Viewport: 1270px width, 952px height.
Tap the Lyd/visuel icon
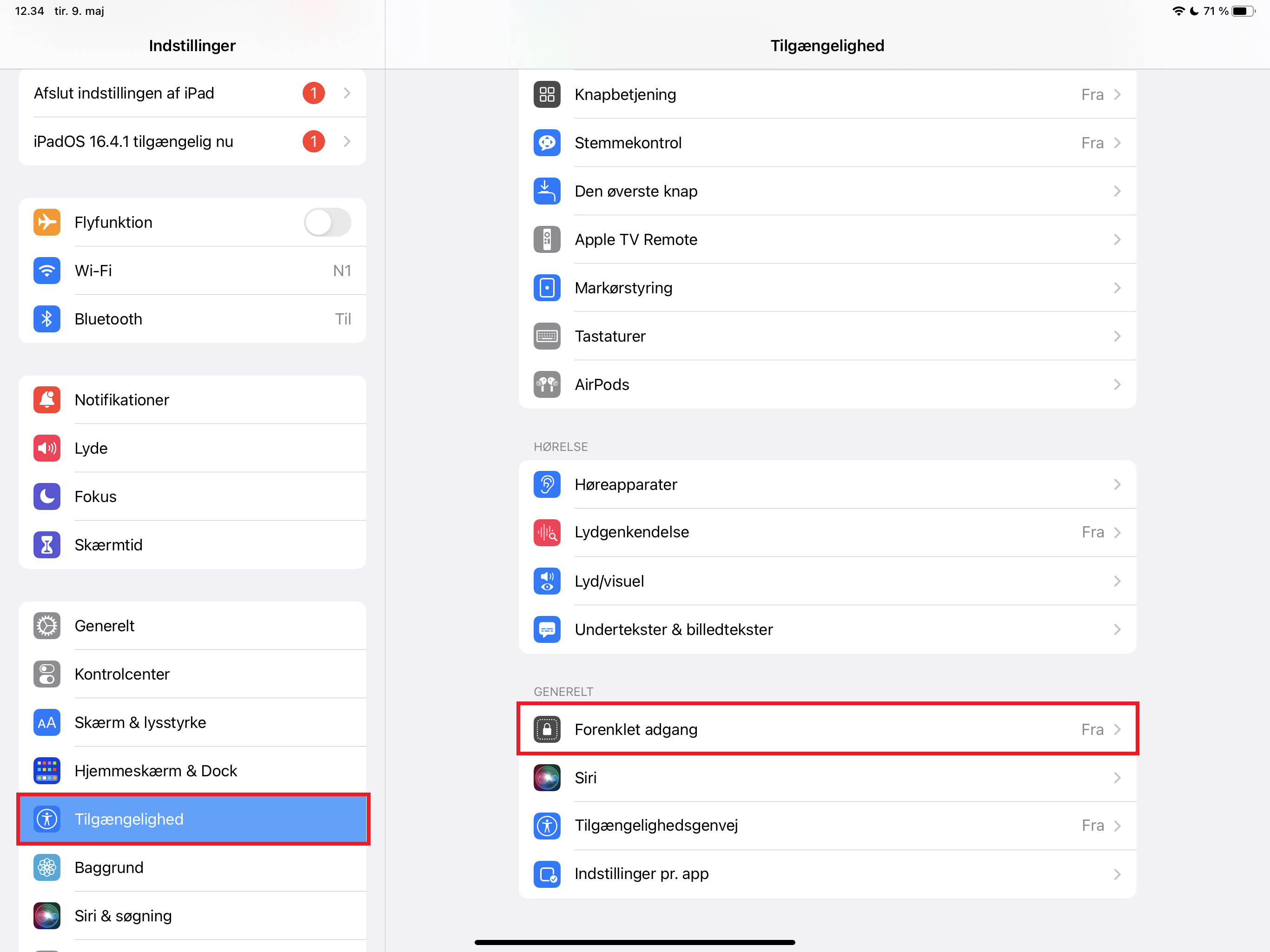pos(547,581)
